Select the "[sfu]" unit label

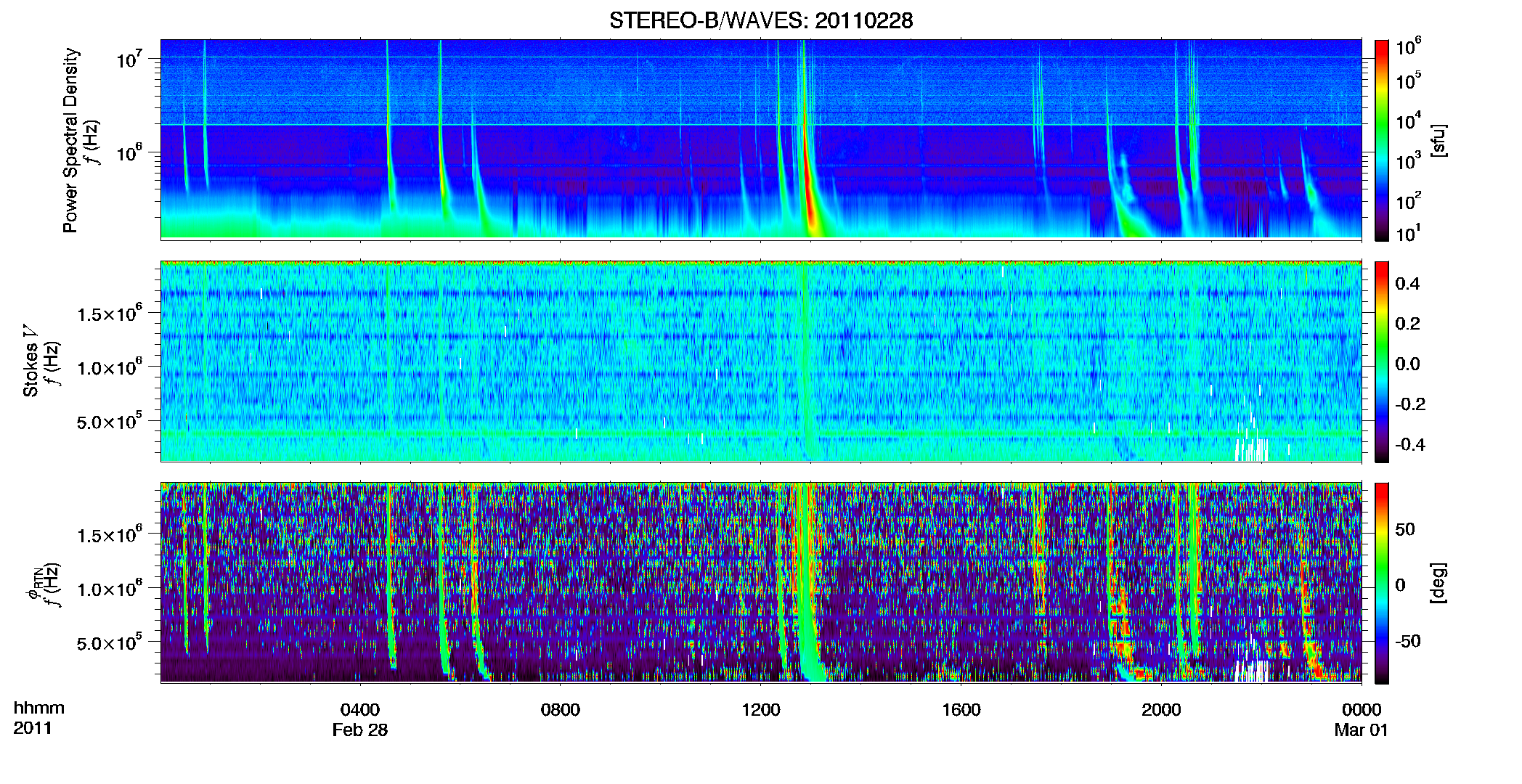(1438, 140)
